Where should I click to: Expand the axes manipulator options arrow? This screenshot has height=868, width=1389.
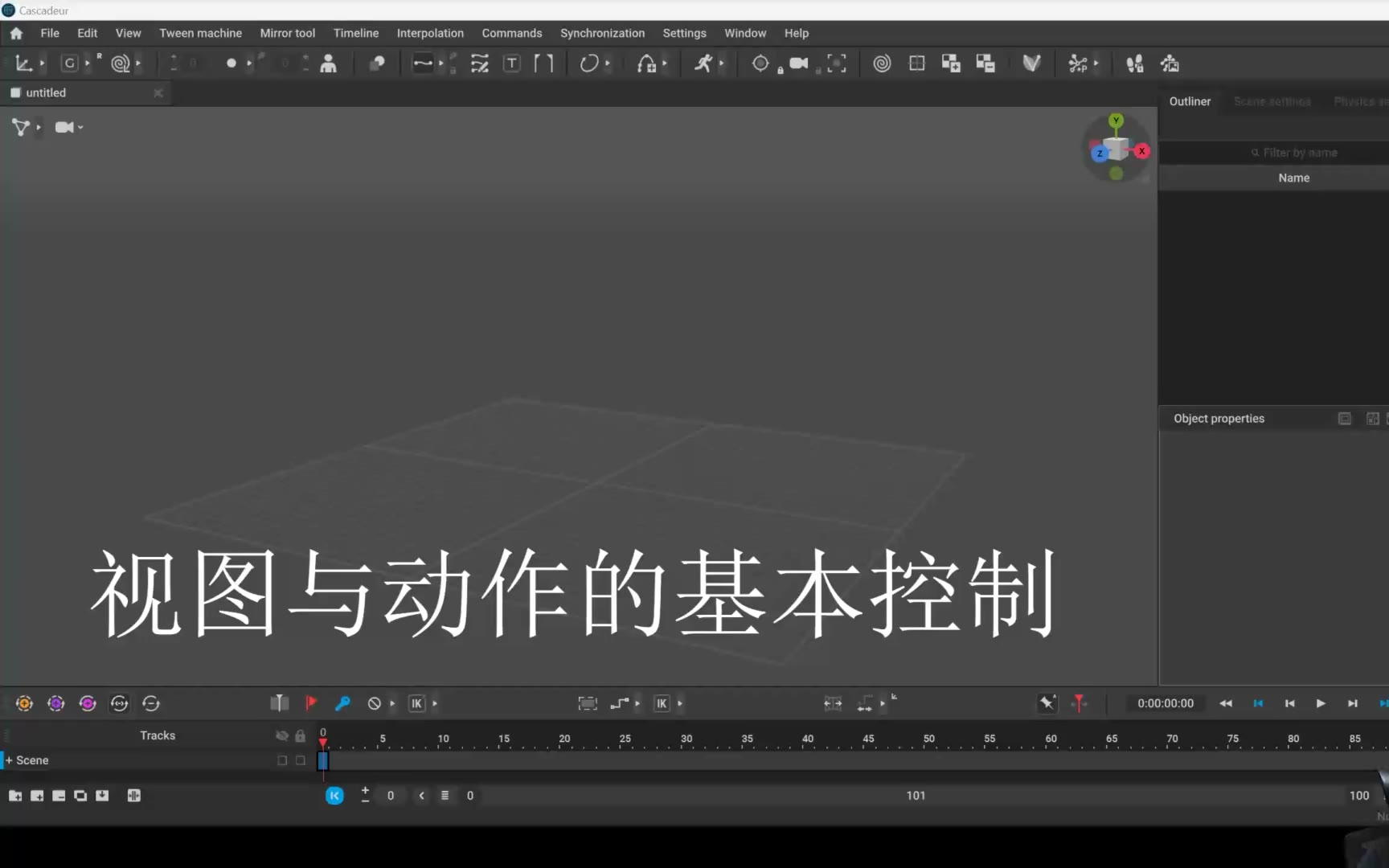tap(42, 63)
